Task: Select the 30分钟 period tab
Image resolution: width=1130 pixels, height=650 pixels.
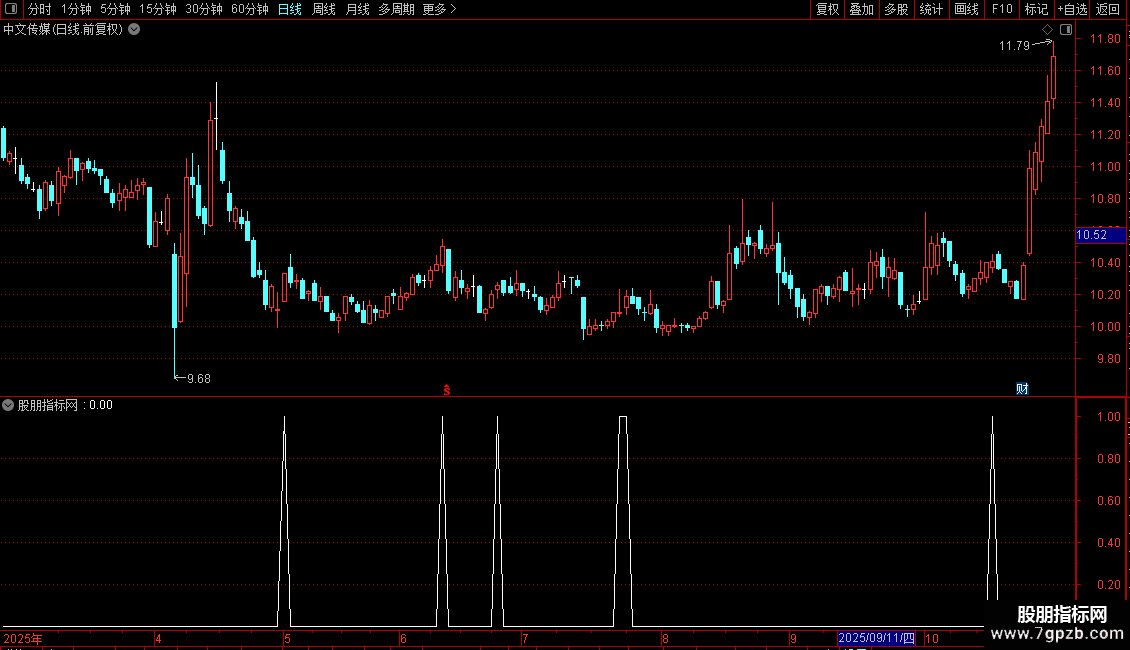Action: pyautogui.click(x=204, y=9)
